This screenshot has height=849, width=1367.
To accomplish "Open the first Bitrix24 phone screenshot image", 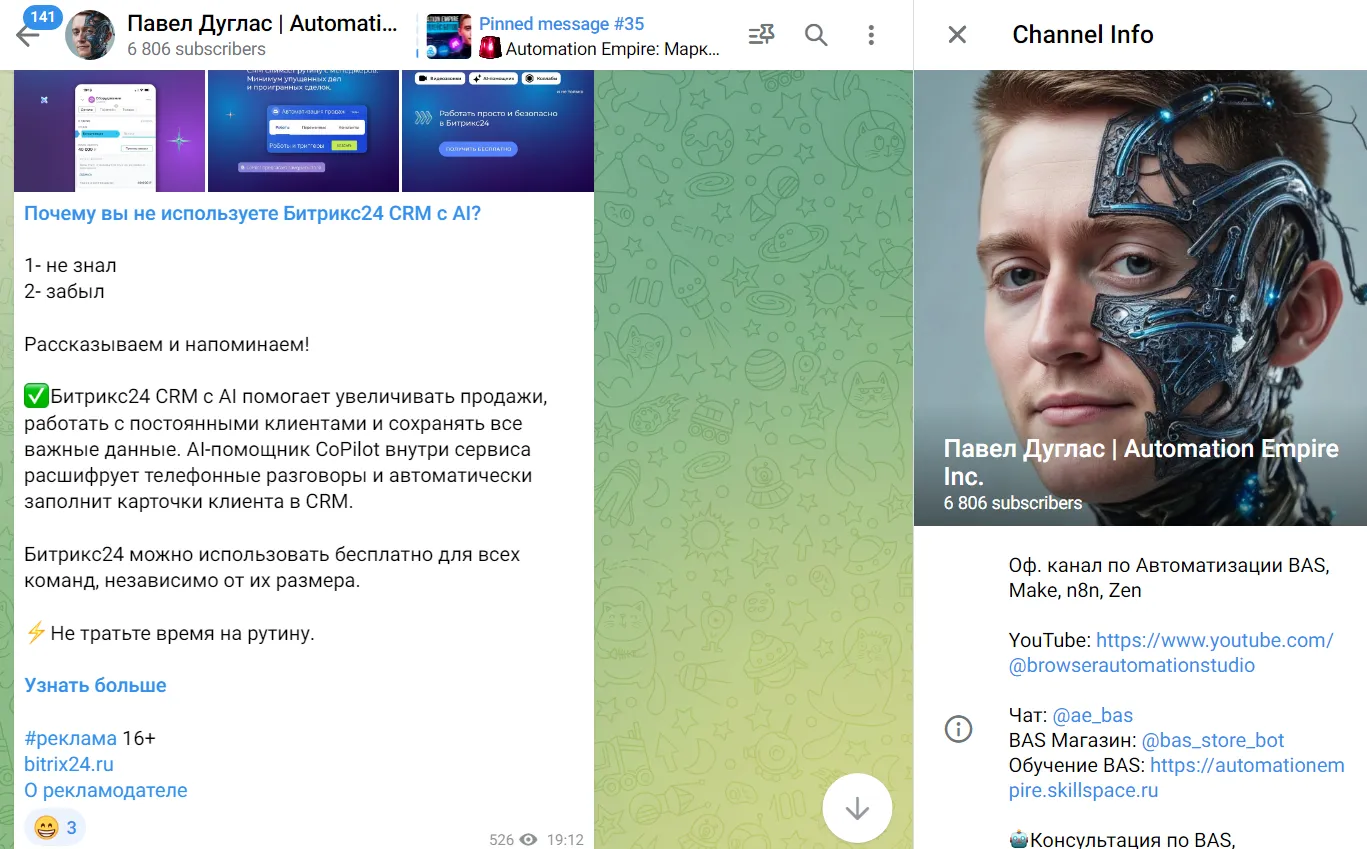I will coord(109,130).
